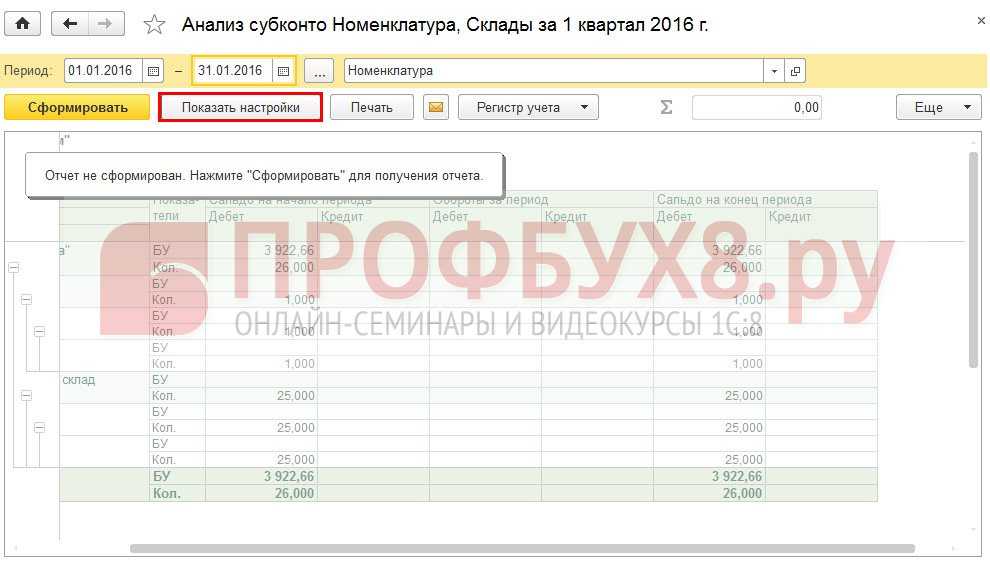Navigate forward with the right arrow

[x=105, y=24]
